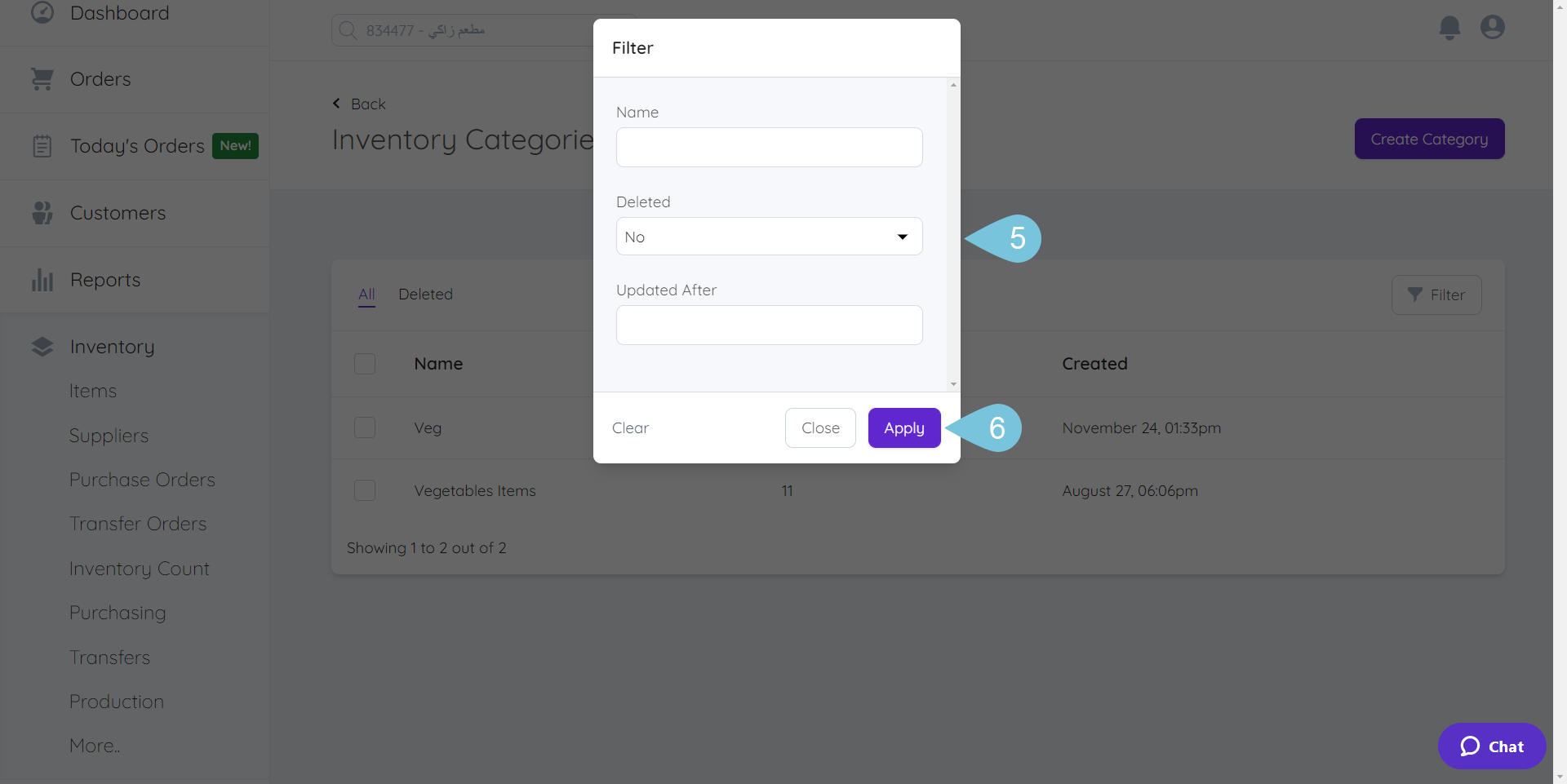Clear all filter fields
Screen dimensions: 1567x784
coord(630,428)
